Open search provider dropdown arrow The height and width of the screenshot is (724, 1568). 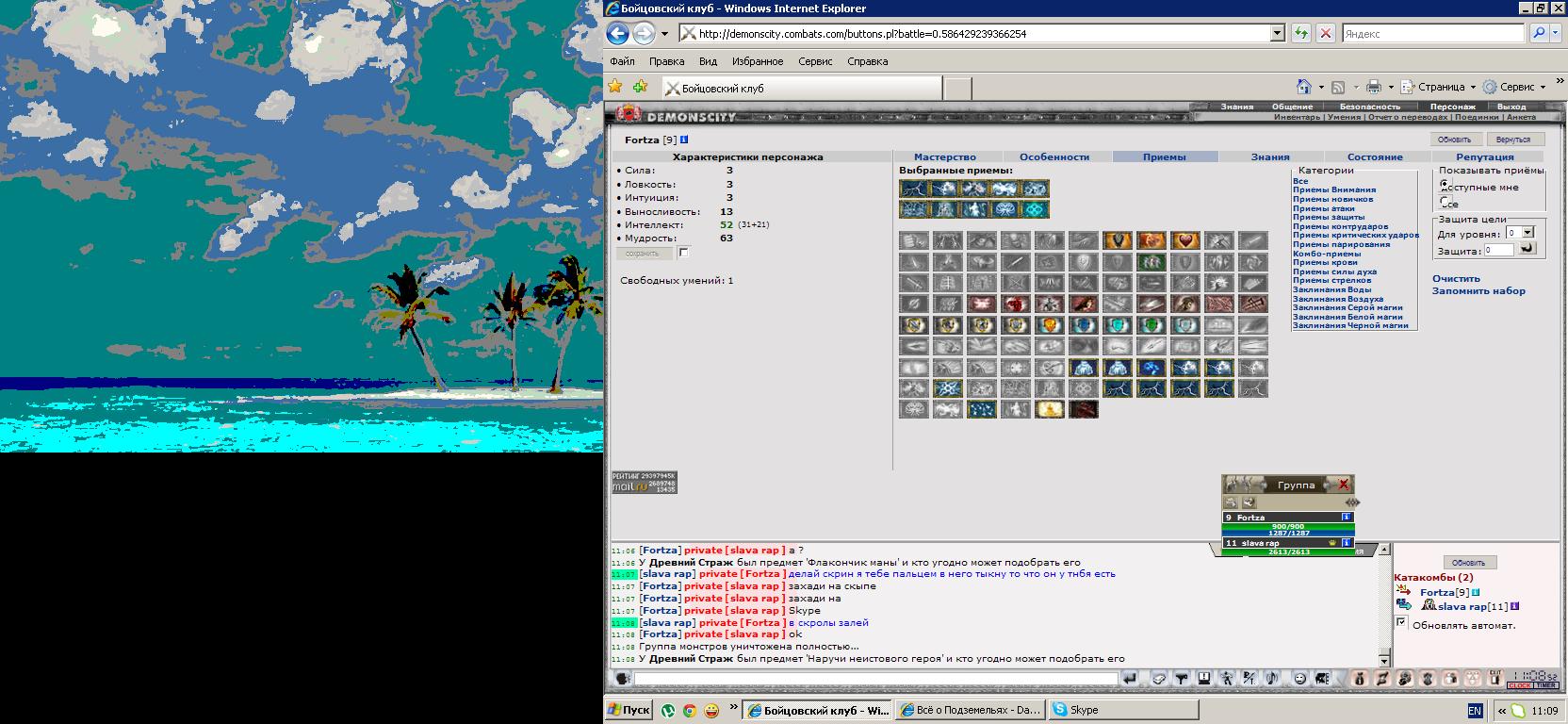tap(1554, 33)
